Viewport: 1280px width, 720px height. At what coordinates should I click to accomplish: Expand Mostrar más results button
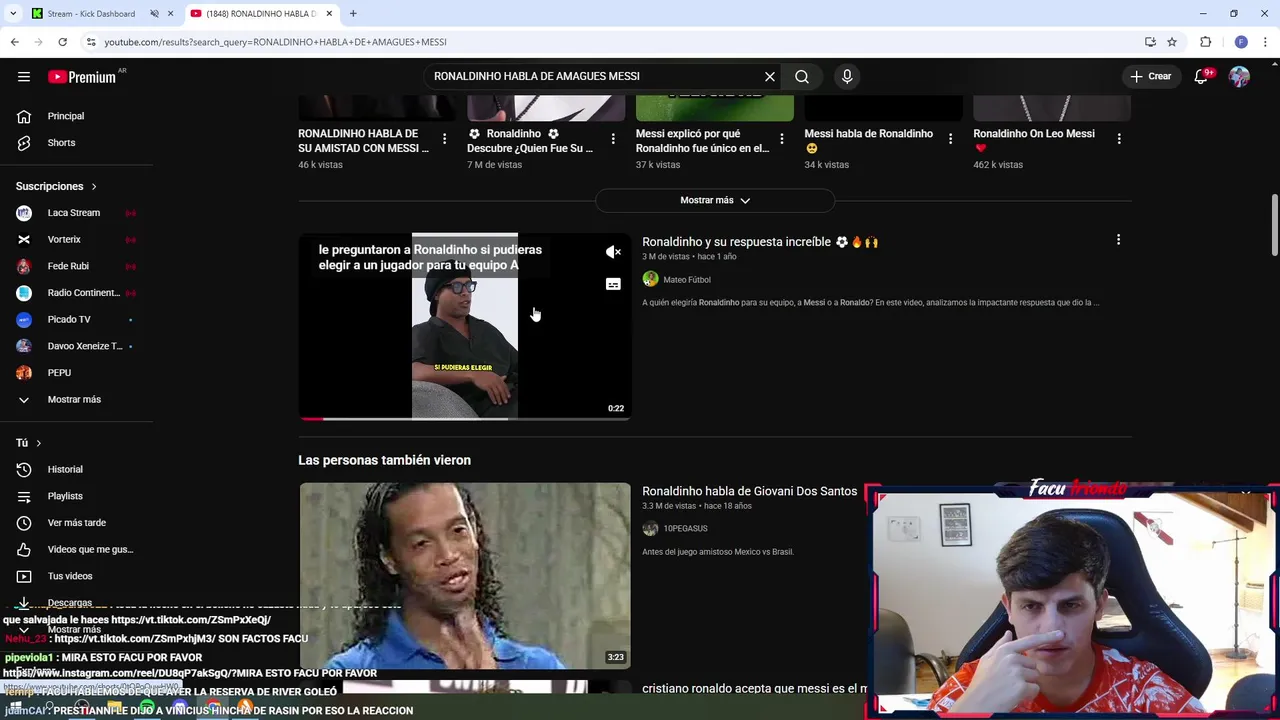coord(715,200)
